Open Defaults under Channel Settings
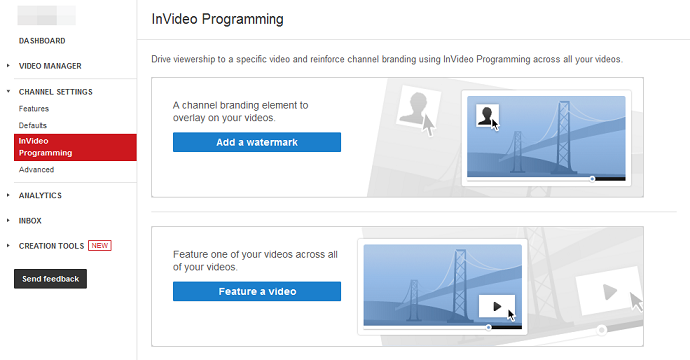 (33, 125)
